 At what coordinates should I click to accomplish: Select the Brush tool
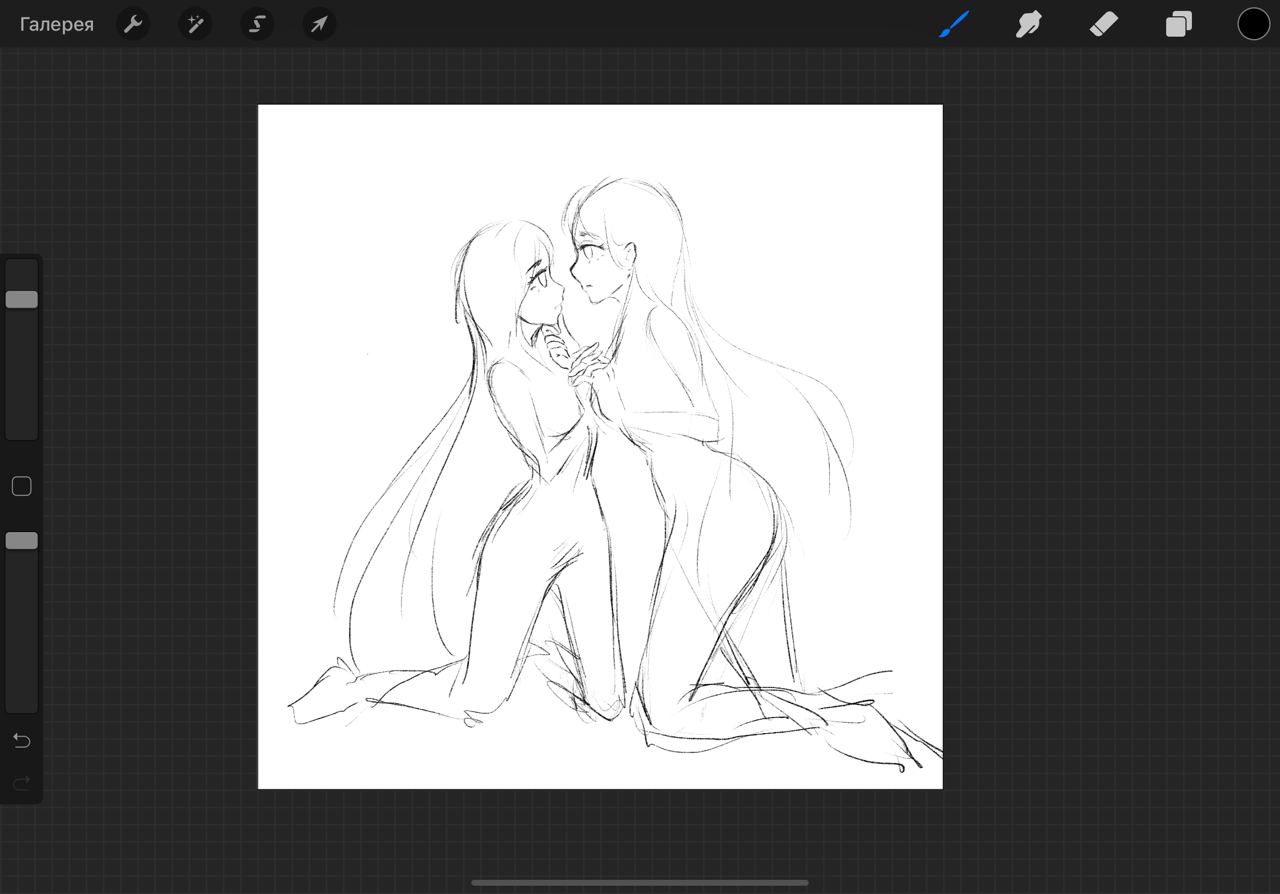pyautogui.click(x=953, y=24)
